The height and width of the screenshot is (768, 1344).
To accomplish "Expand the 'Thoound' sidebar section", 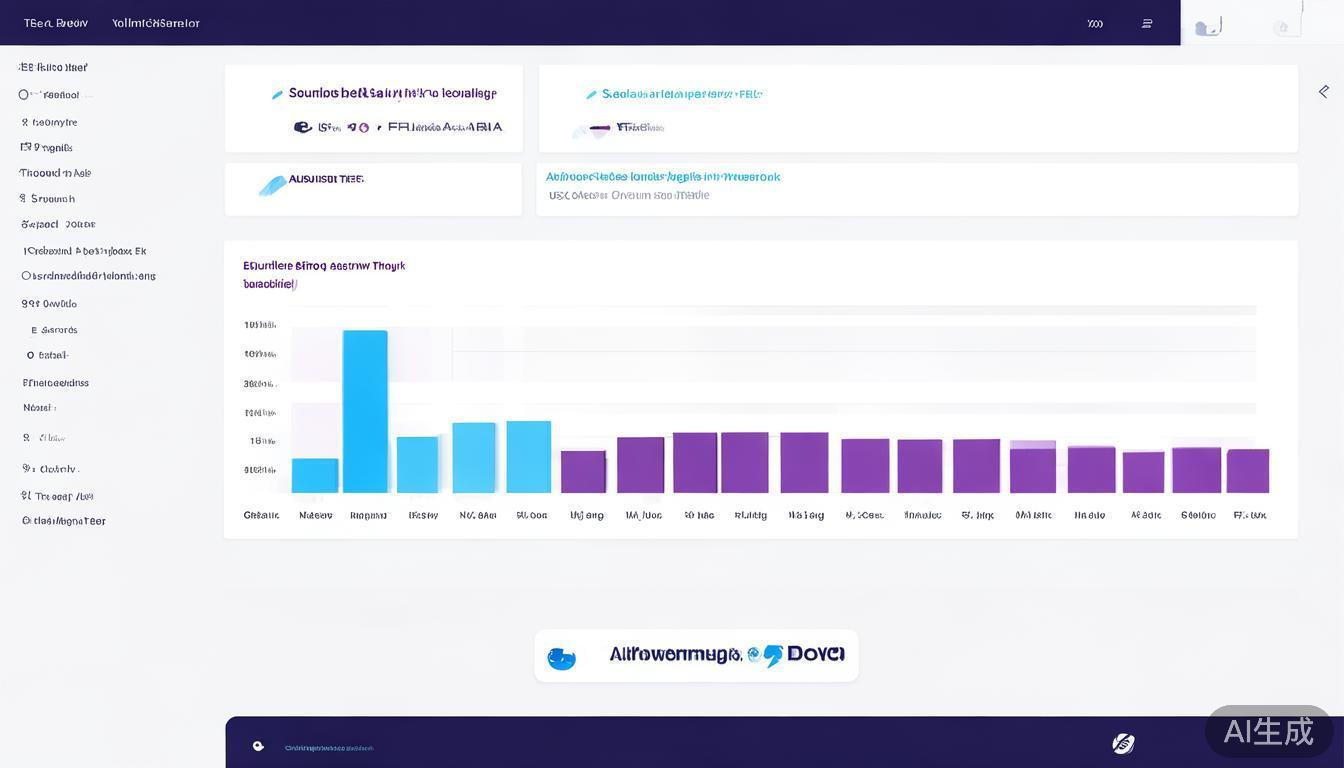I will tap(55, 173).
